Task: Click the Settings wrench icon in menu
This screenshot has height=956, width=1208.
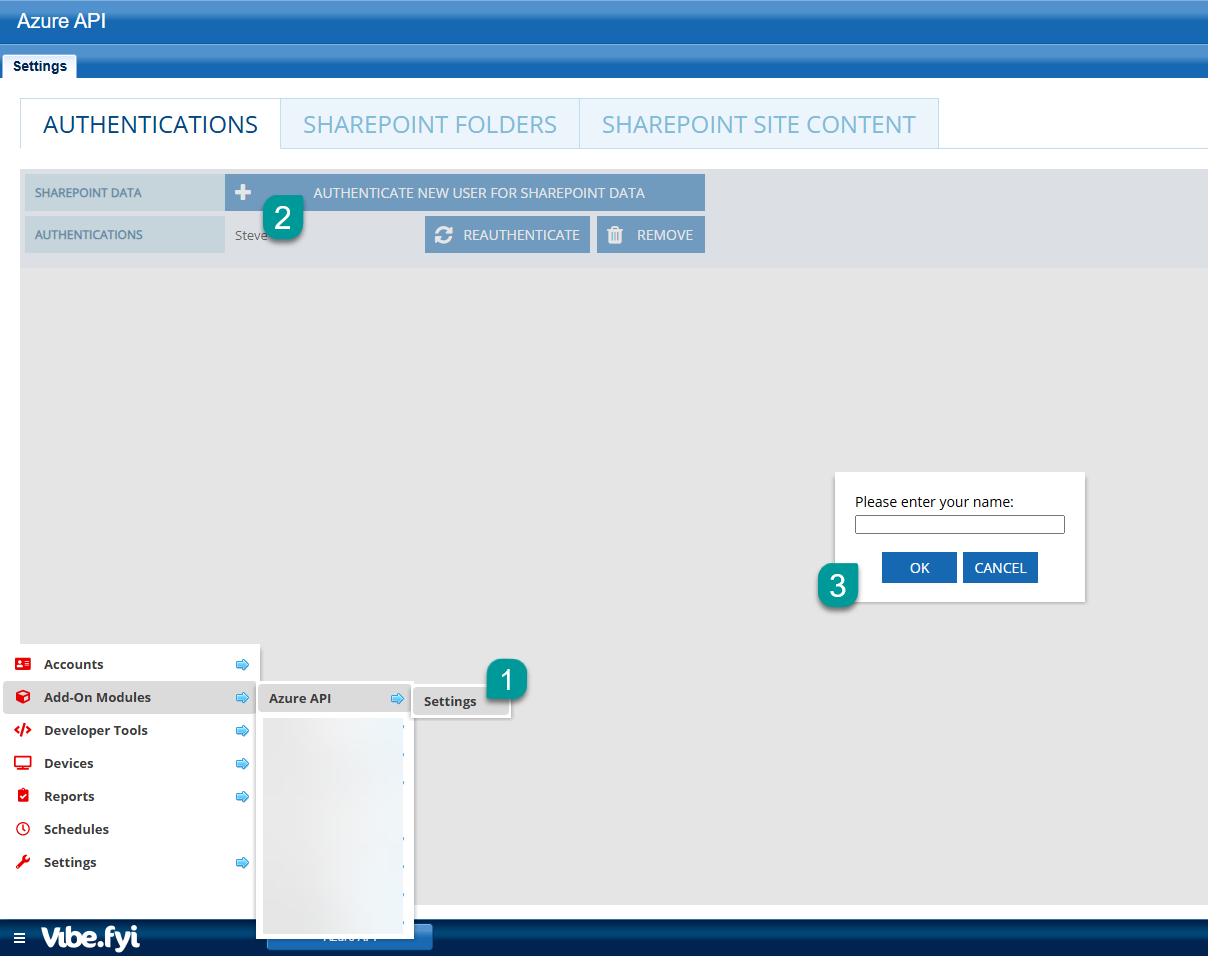Action: (23, 862)
